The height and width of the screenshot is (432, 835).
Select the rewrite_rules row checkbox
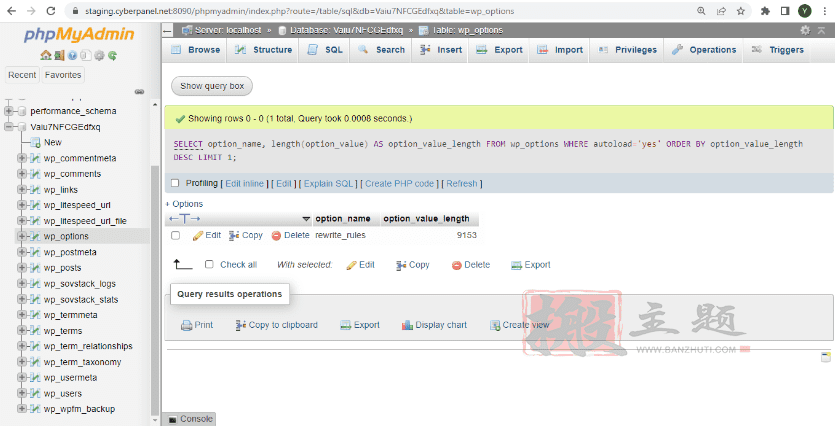(x=176, y=235)
